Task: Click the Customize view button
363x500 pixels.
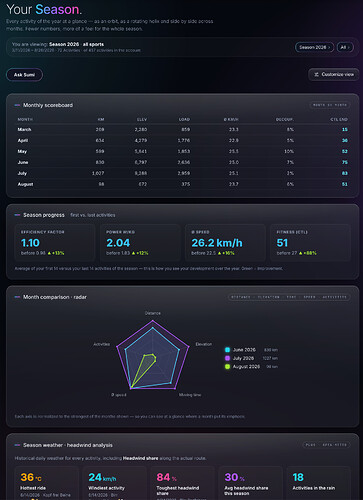Action: [x=334, y=74]
